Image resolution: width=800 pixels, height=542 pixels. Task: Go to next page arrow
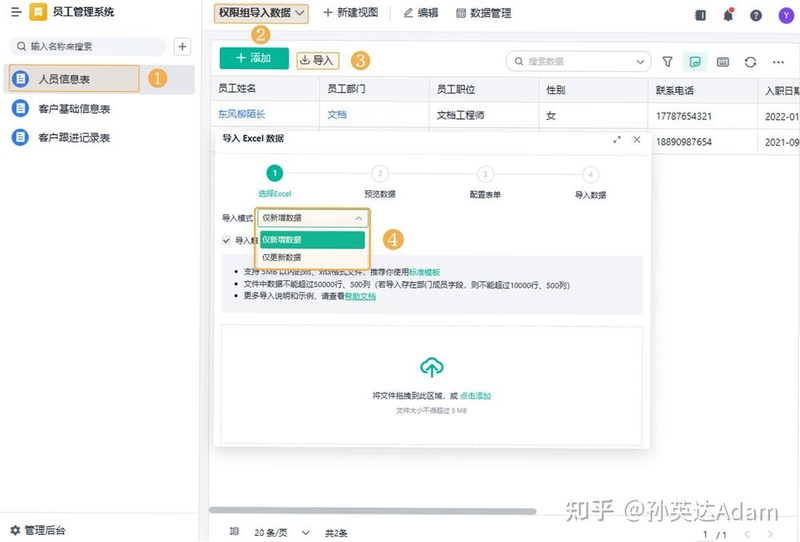point(770,534)
